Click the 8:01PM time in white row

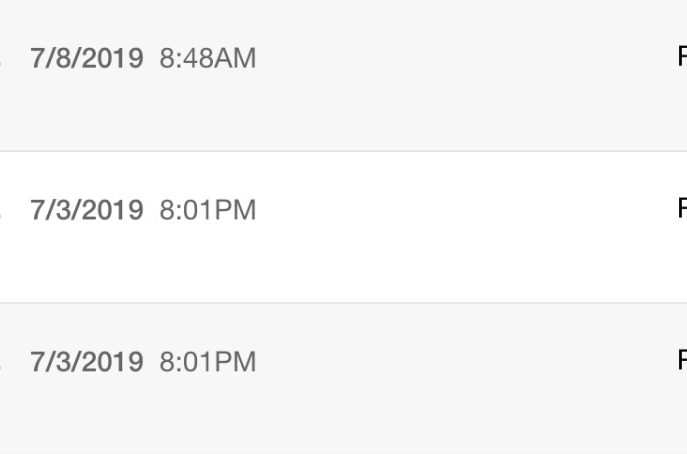pos(208,210)
